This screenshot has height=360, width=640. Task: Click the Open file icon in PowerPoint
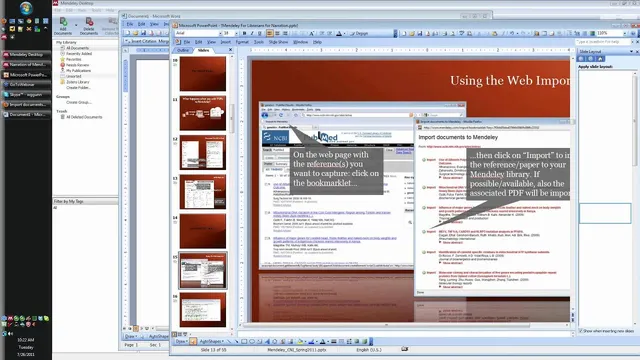[x=411, y=33]
